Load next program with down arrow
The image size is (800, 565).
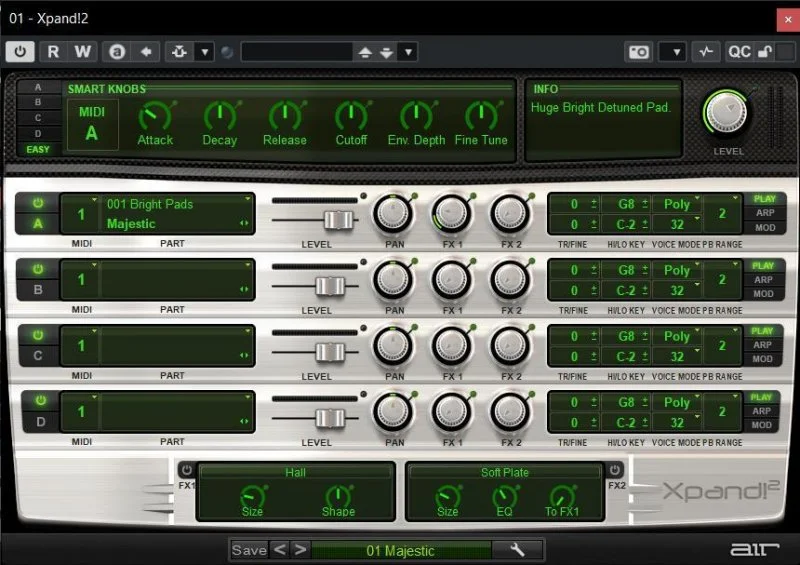pos(386,52)
